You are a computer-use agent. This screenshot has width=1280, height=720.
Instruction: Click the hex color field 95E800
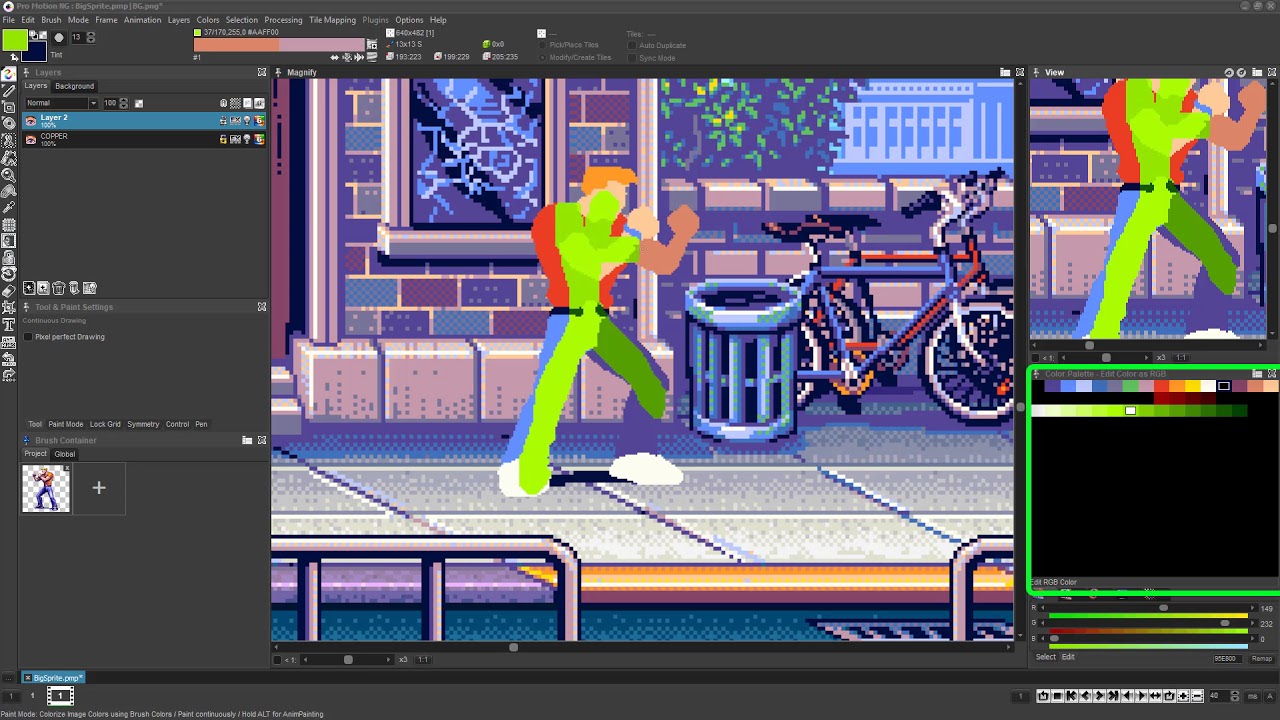tap(1227, 658)
